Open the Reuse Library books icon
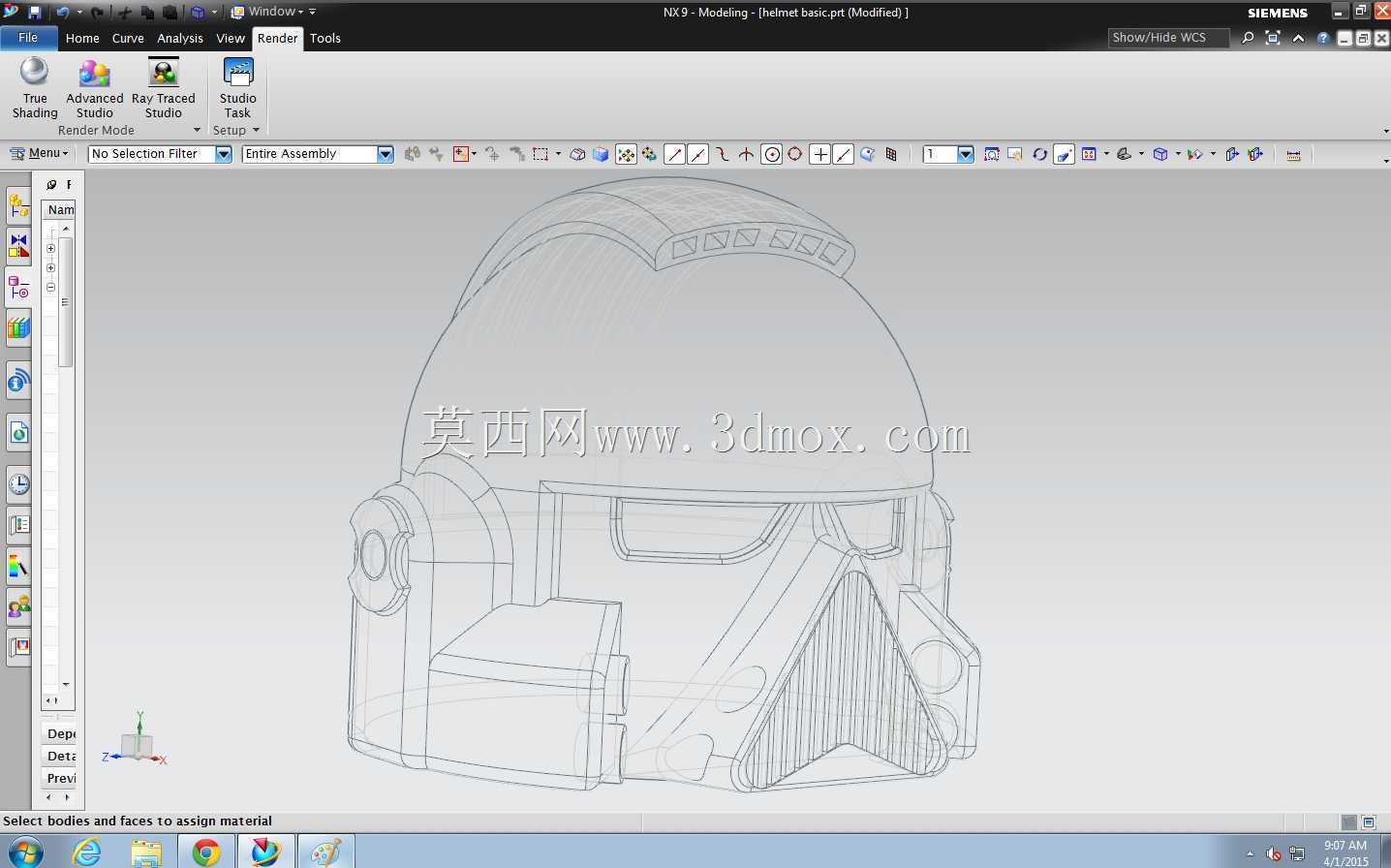 coord(18,328)
